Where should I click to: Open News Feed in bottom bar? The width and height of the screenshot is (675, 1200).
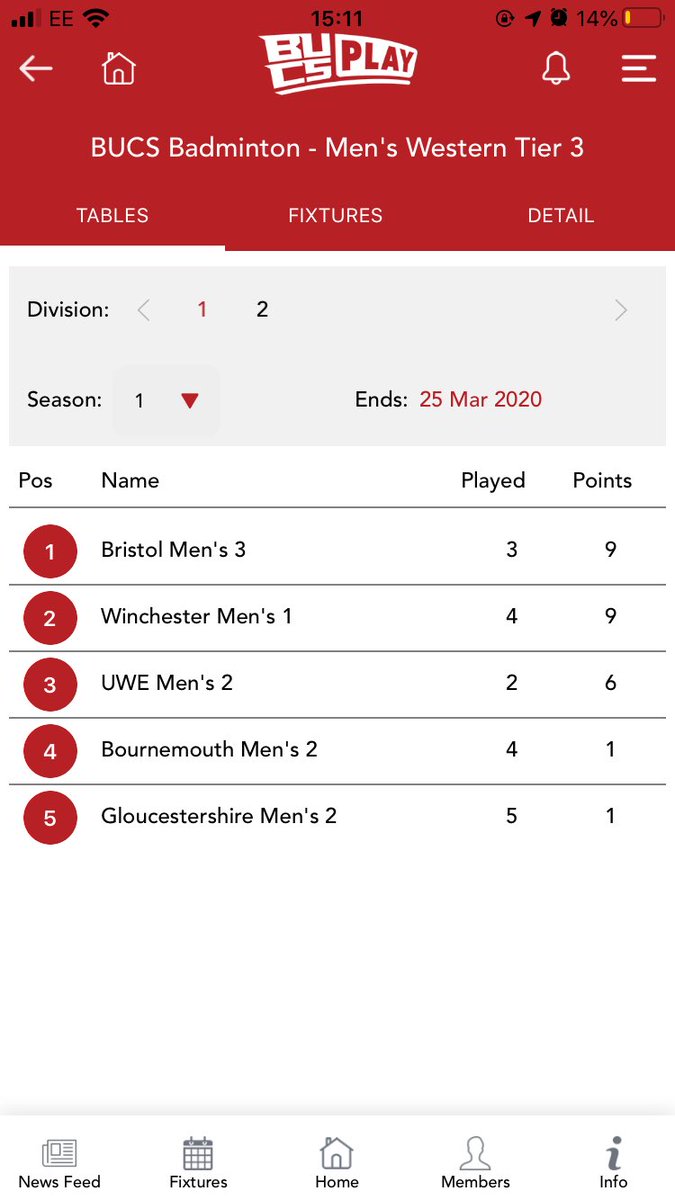59,1164
